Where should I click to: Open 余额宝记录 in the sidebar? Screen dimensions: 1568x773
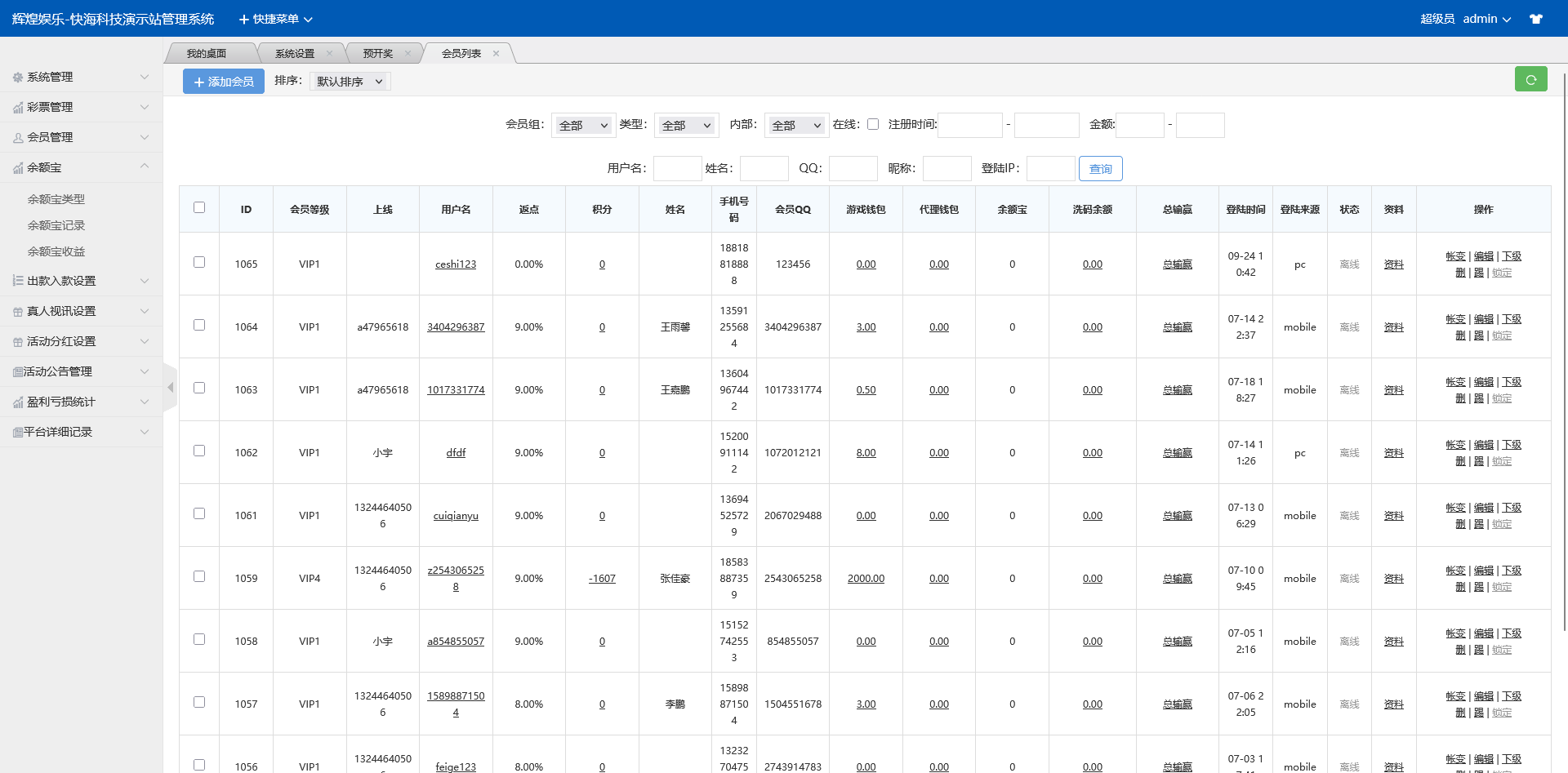[56, 225]
